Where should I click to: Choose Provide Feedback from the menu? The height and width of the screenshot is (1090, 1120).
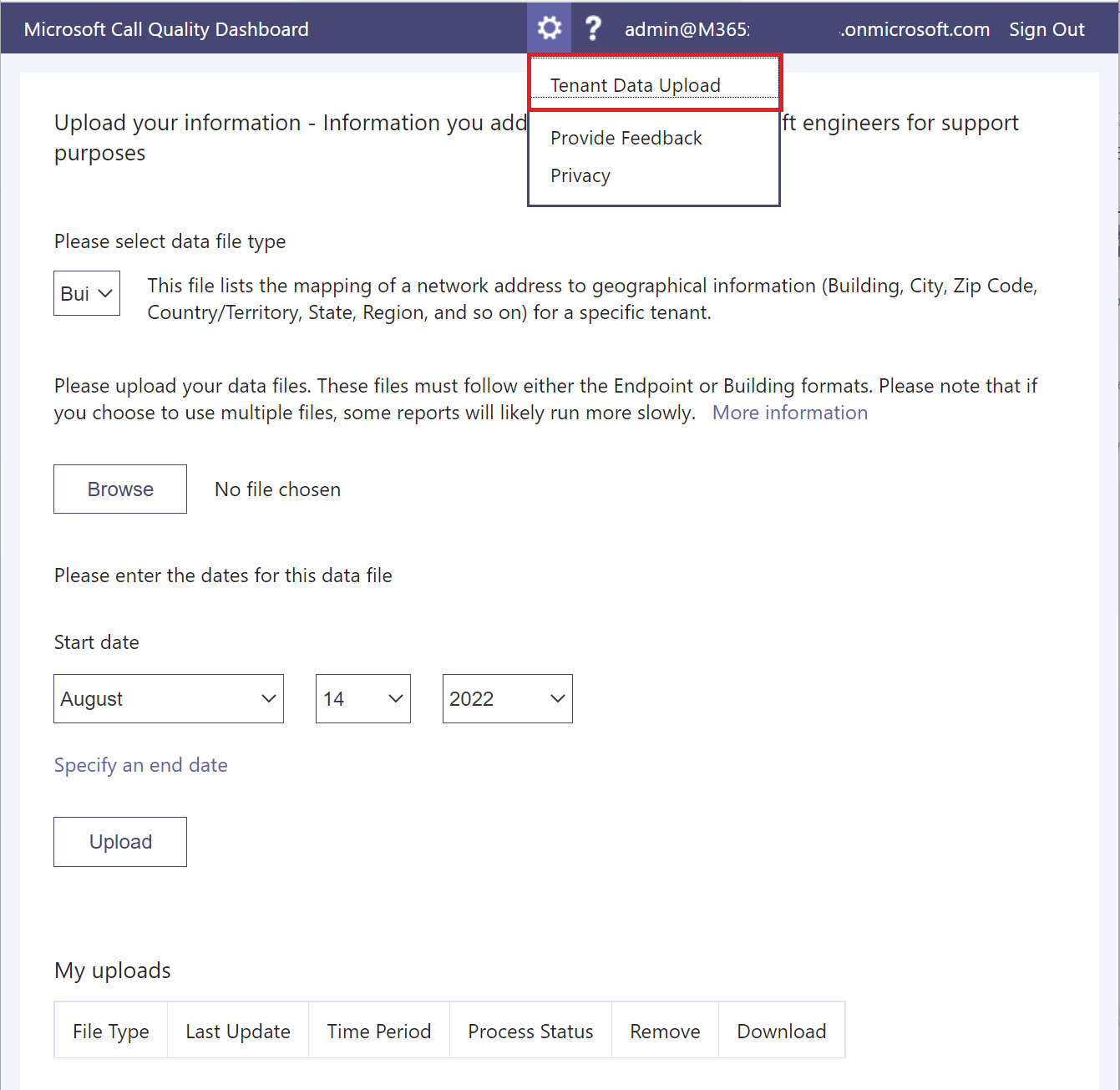[626, 138]
